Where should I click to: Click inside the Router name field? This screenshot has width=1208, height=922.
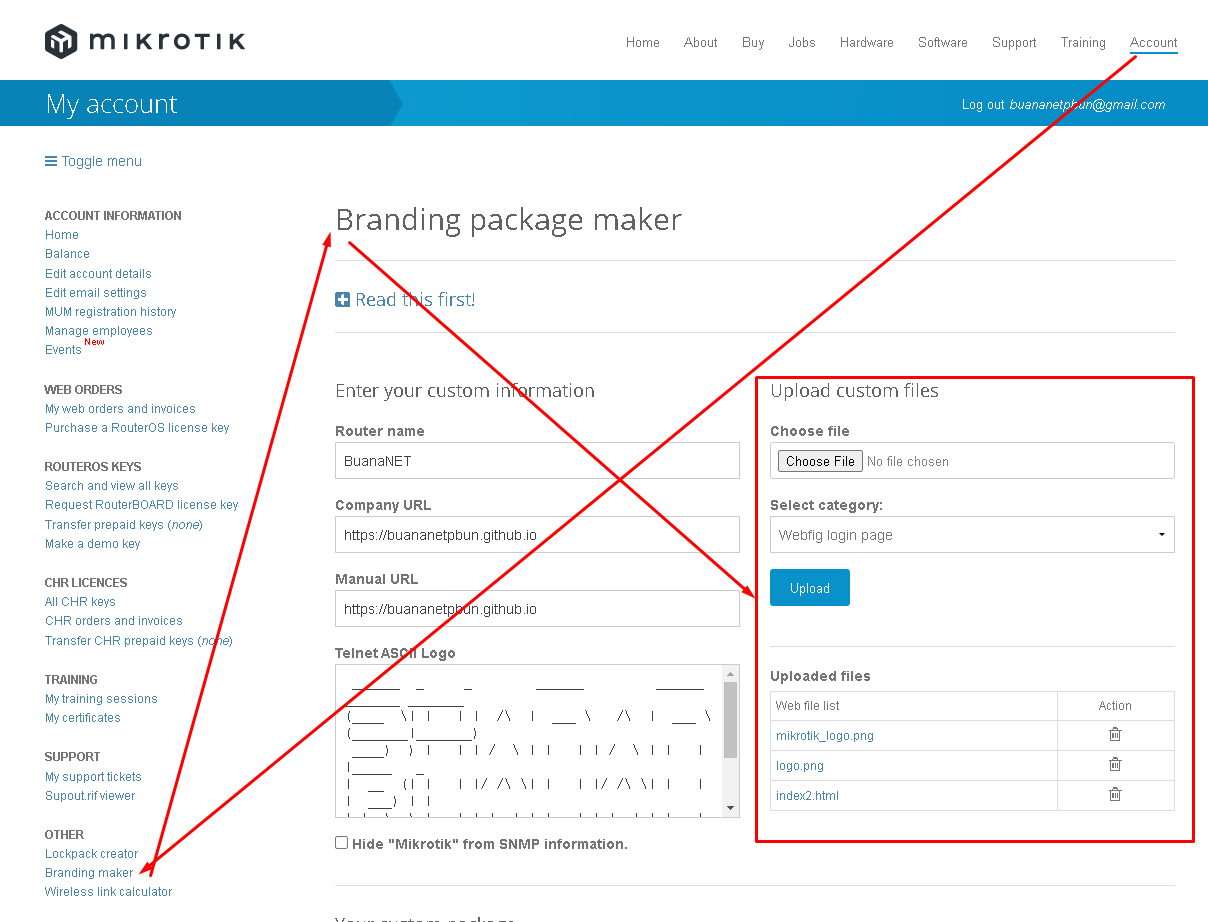(537, 460)
